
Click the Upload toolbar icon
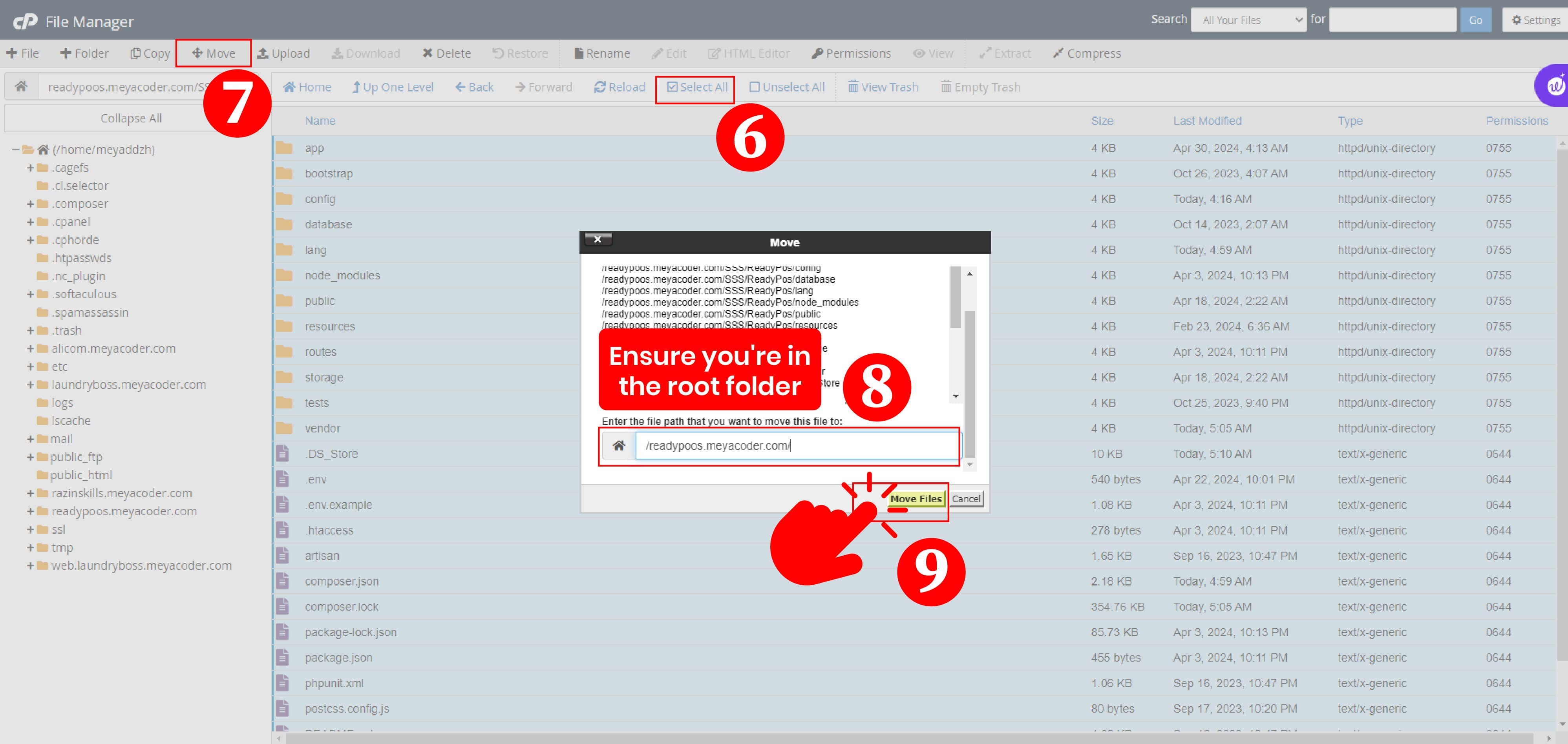tap(263, 53)
